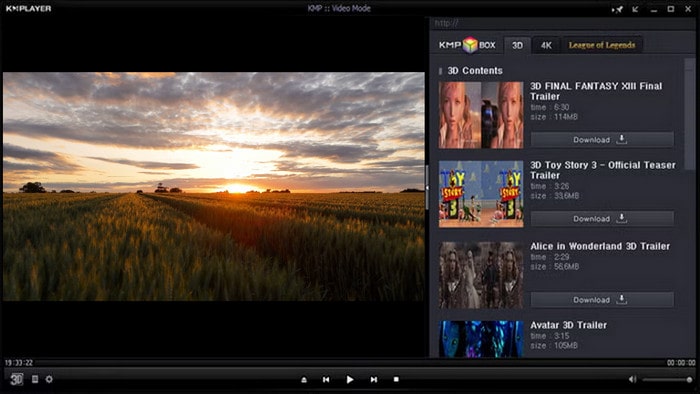
Task: Maximize the KMPlayer window
Action: 671,9
